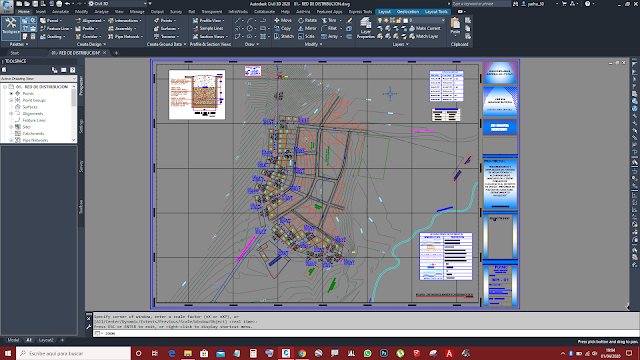
Task: Open the Output ribbon tab
Action: (x=157, y=11)
